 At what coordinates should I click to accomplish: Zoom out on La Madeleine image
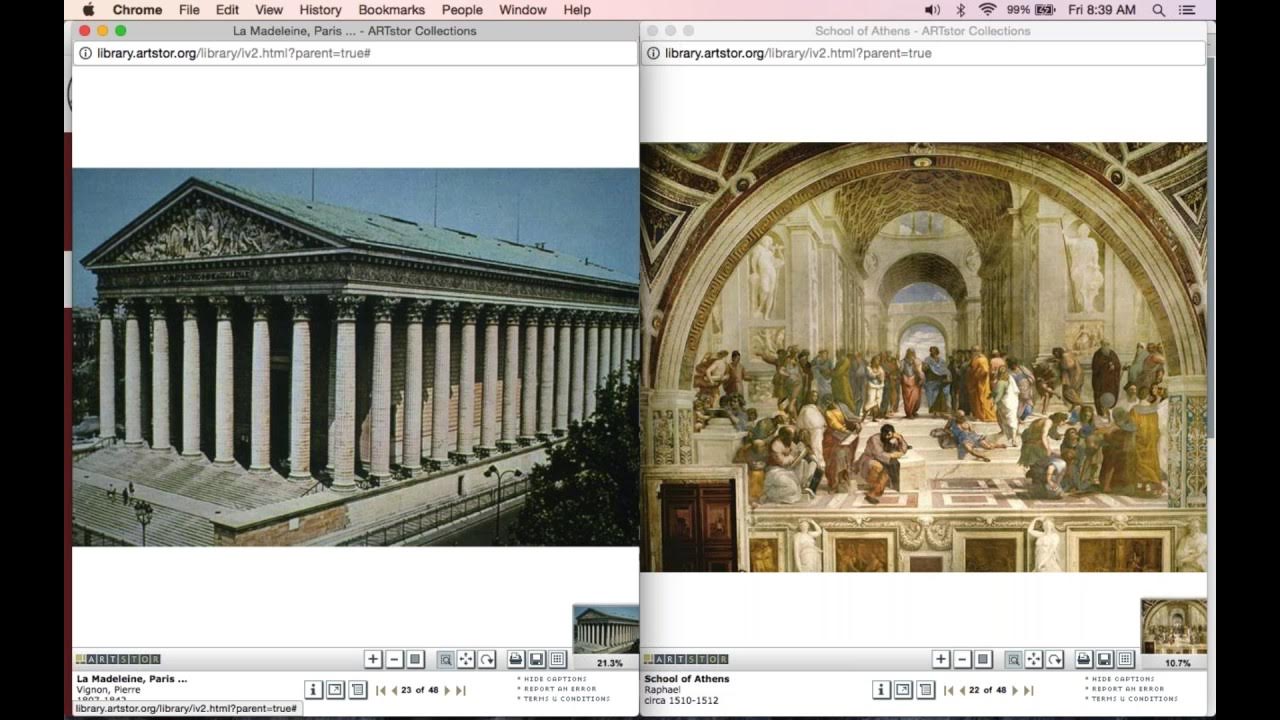[394, 659]
